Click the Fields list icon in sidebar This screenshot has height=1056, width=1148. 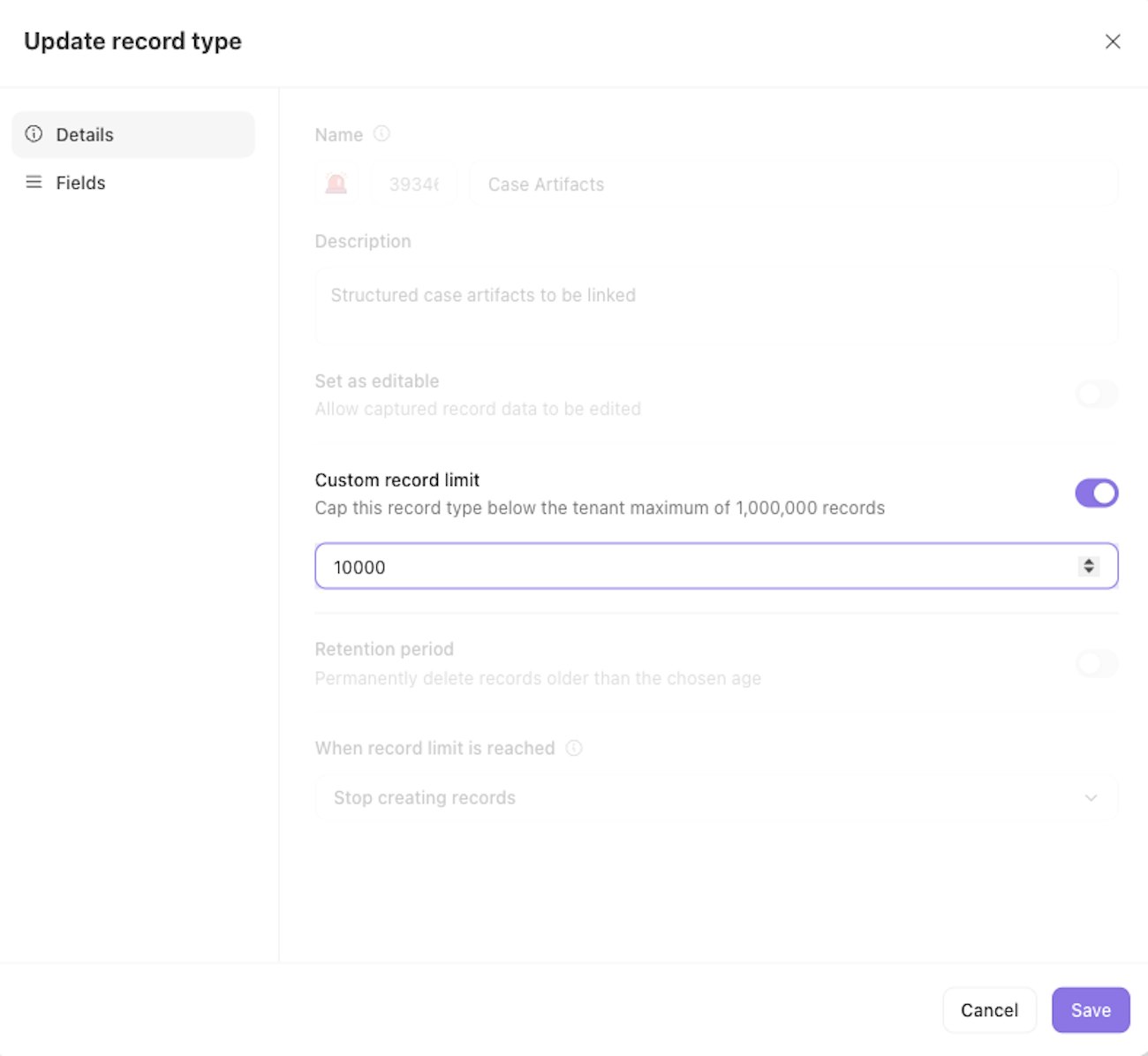(x=34, y=182)
